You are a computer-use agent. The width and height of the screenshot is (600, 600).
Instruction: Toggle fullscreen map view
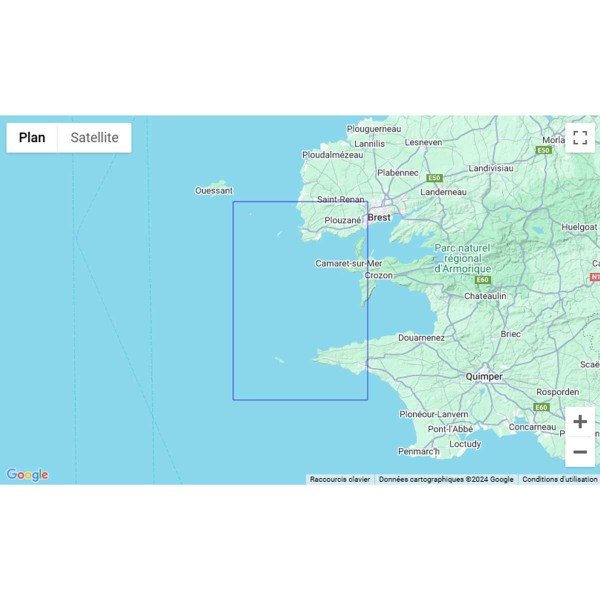tap(580, 138)
